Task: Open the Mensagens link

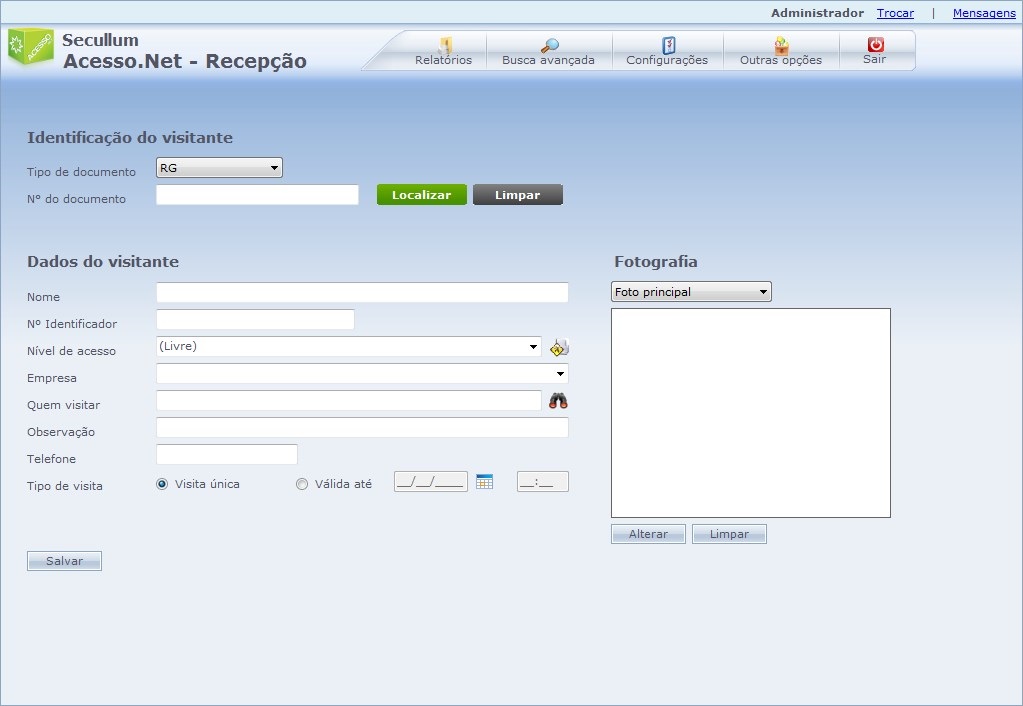Action: click(x=983, y=13)
